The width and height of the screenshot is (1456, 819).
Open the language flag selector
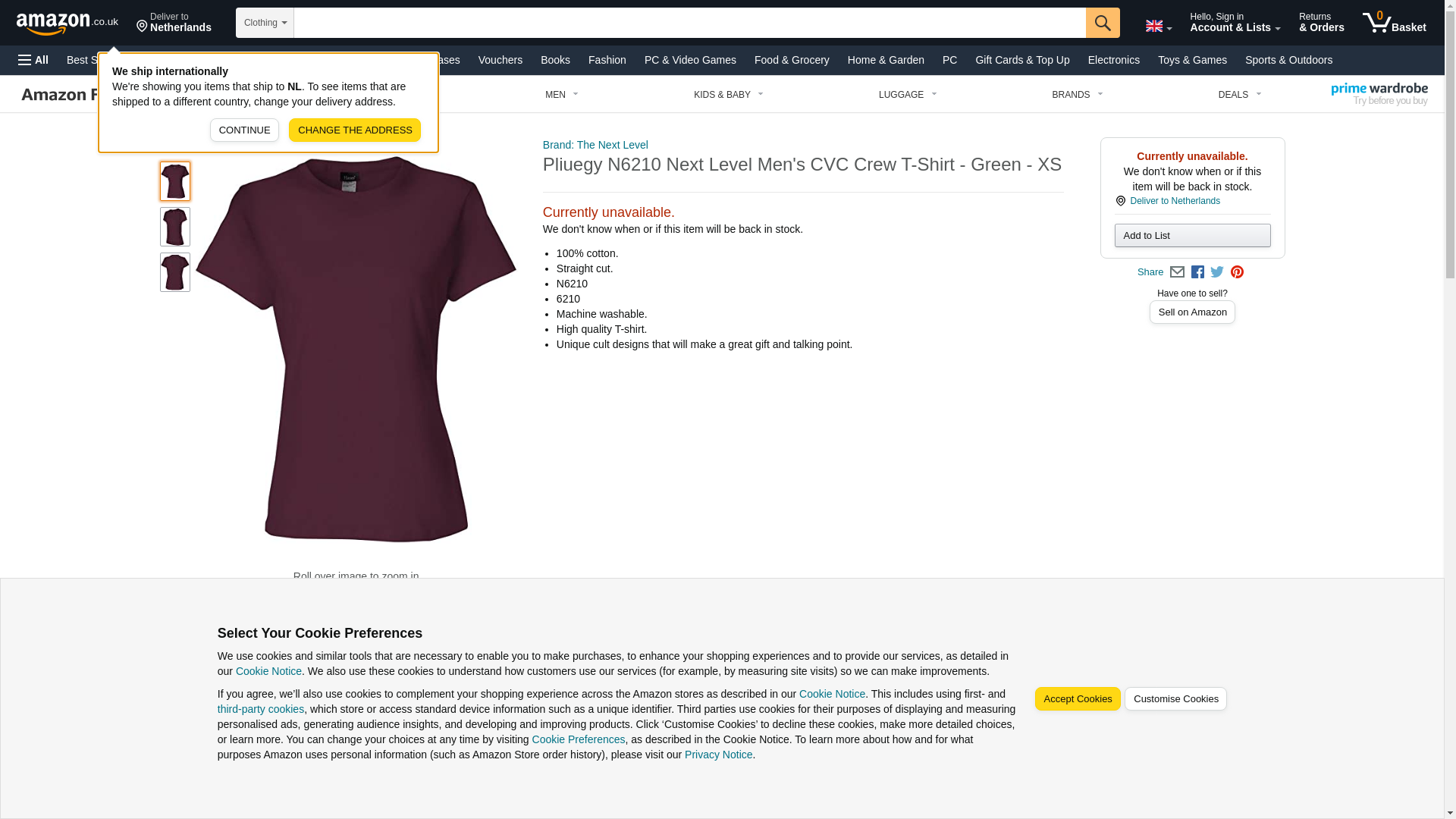(x=1158, y=26)
